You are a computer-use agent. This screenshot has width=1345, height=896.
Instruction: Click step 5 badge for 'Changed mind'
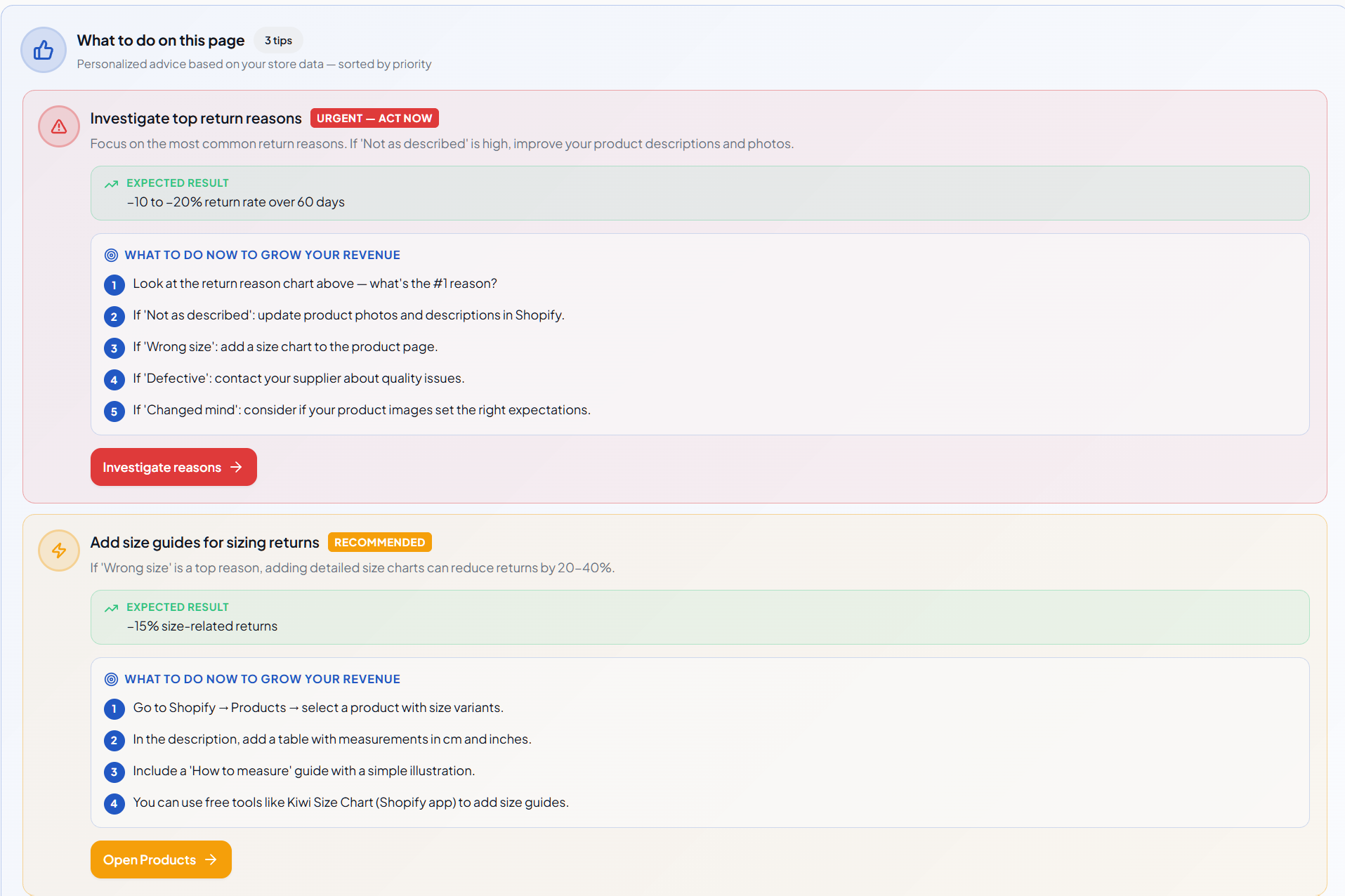tap(114, 411)
